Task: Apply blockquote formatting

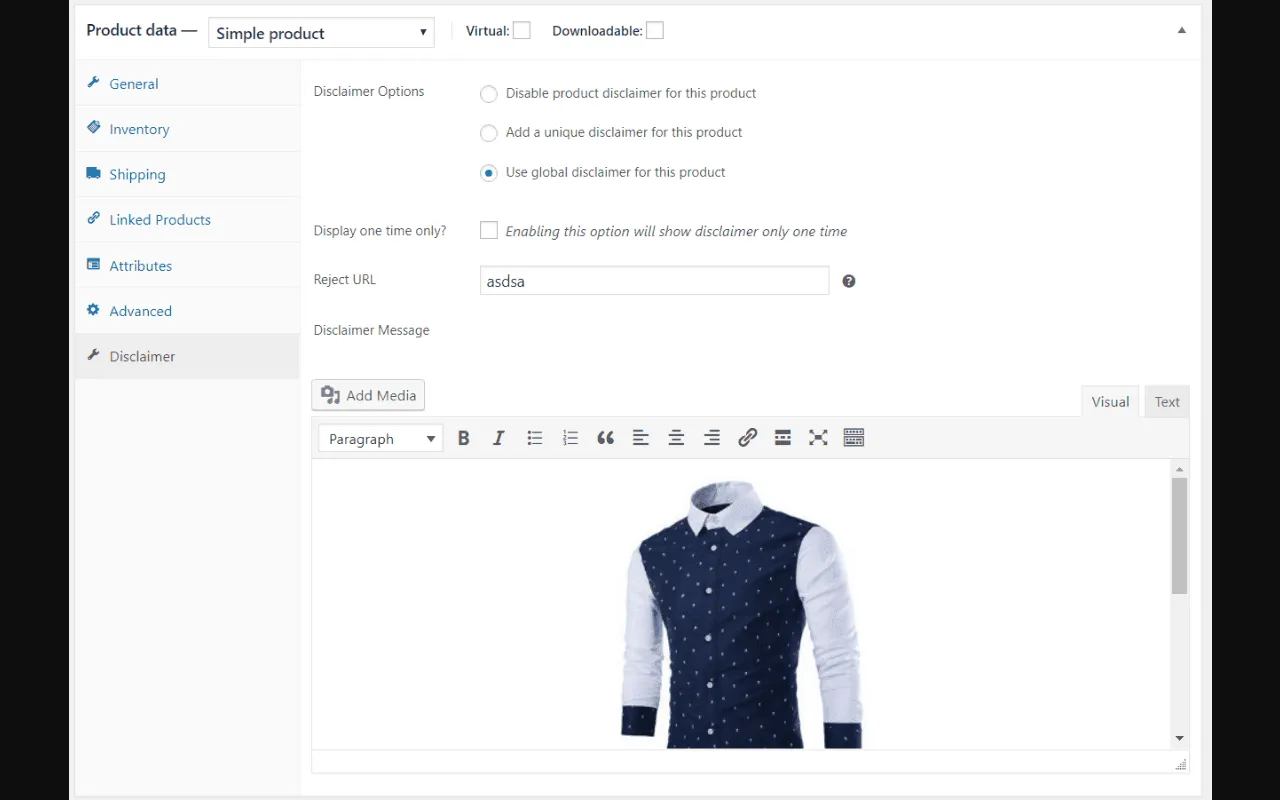Action: 605,437
